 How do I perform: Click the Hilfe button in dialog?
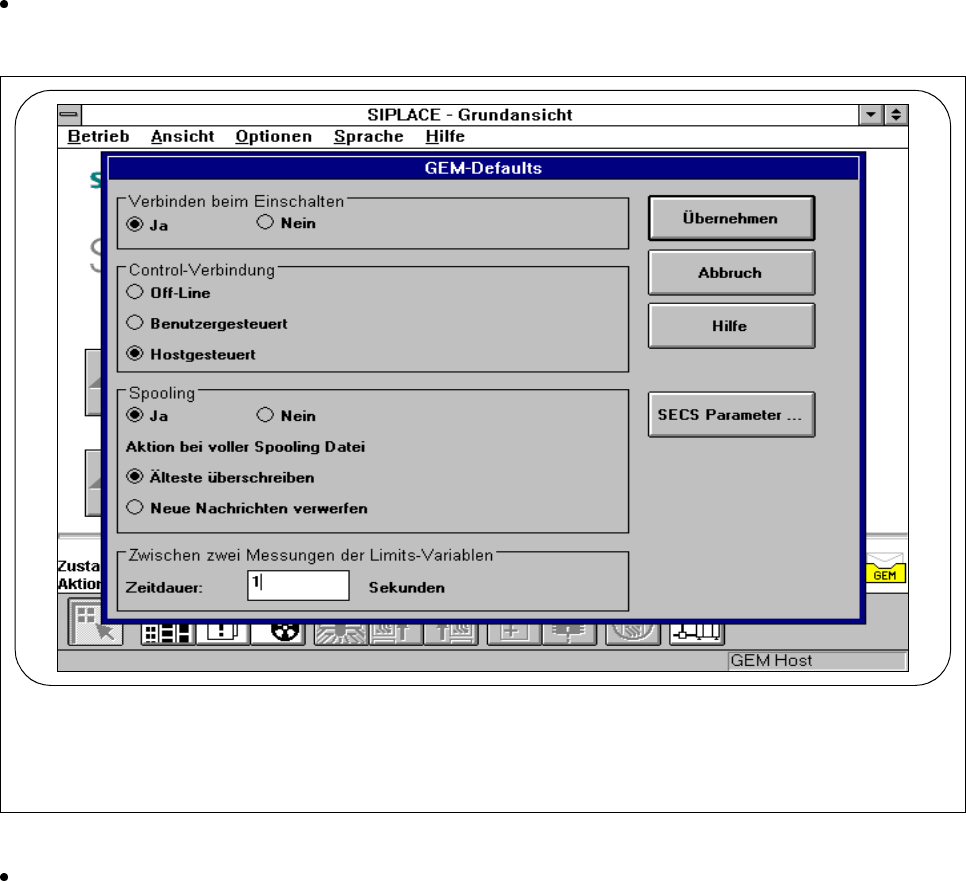click(731, 326)
